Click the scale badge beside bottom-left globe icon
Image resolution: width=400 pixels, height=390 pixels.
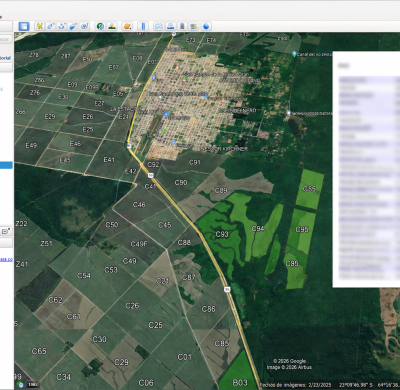click(32, 385)
